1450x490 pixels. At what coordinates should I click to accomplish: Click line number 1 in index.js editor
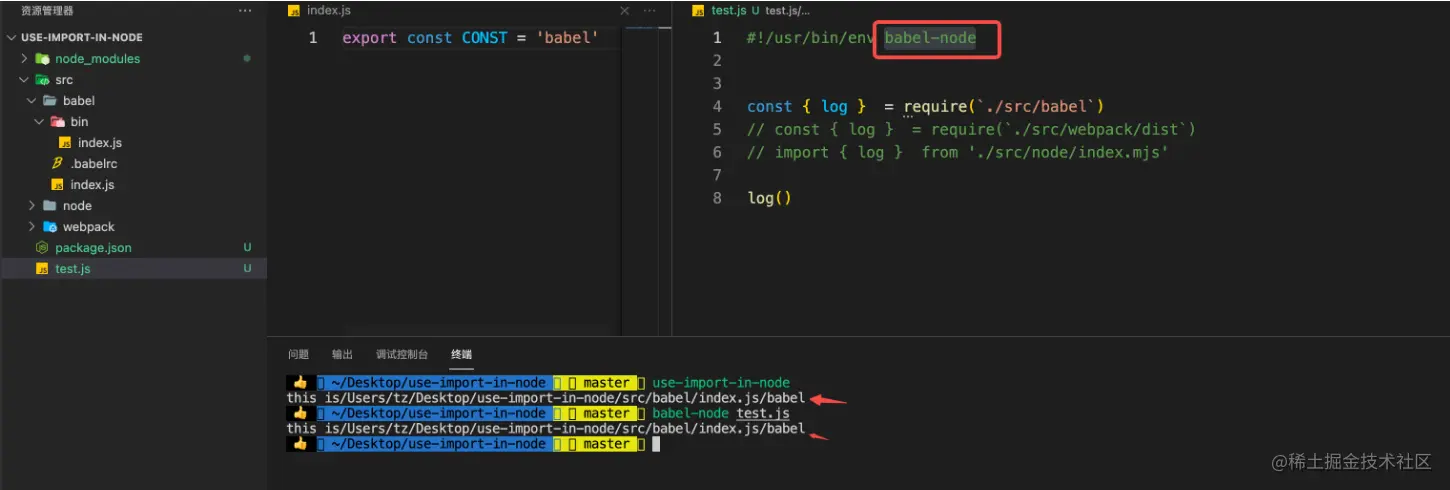313,38
